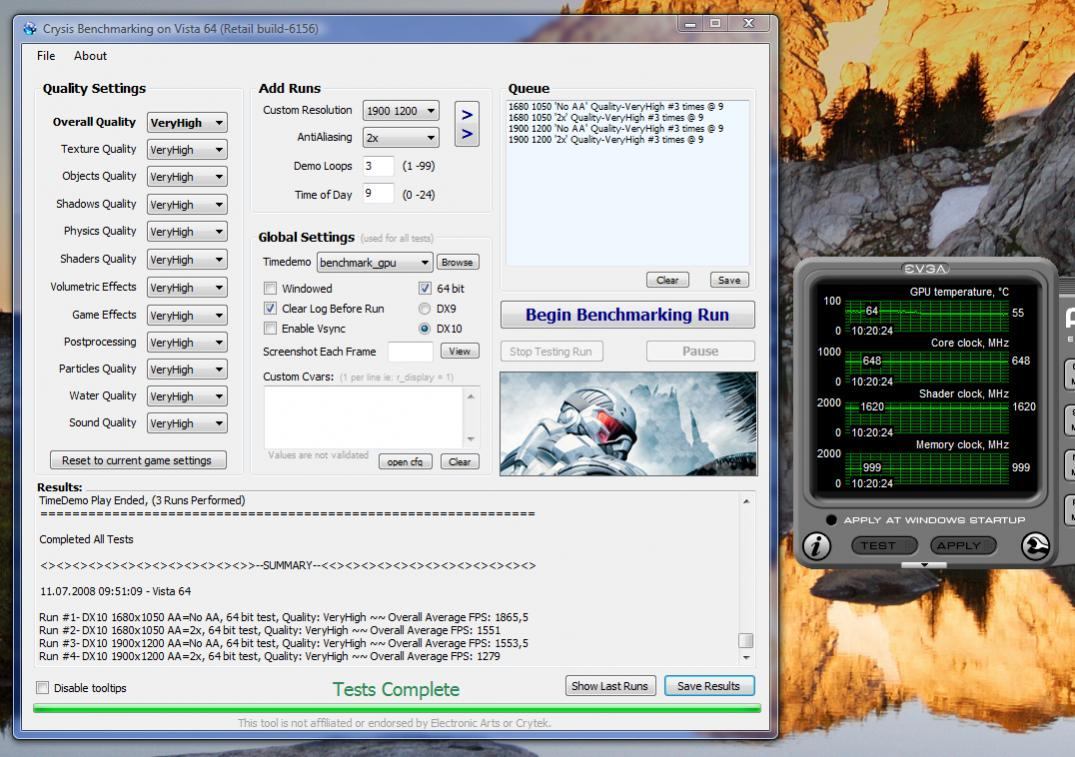This screenshot has width=1075, height=757.
Task: Enable Vsync checkbox
Action: [271, 328]
